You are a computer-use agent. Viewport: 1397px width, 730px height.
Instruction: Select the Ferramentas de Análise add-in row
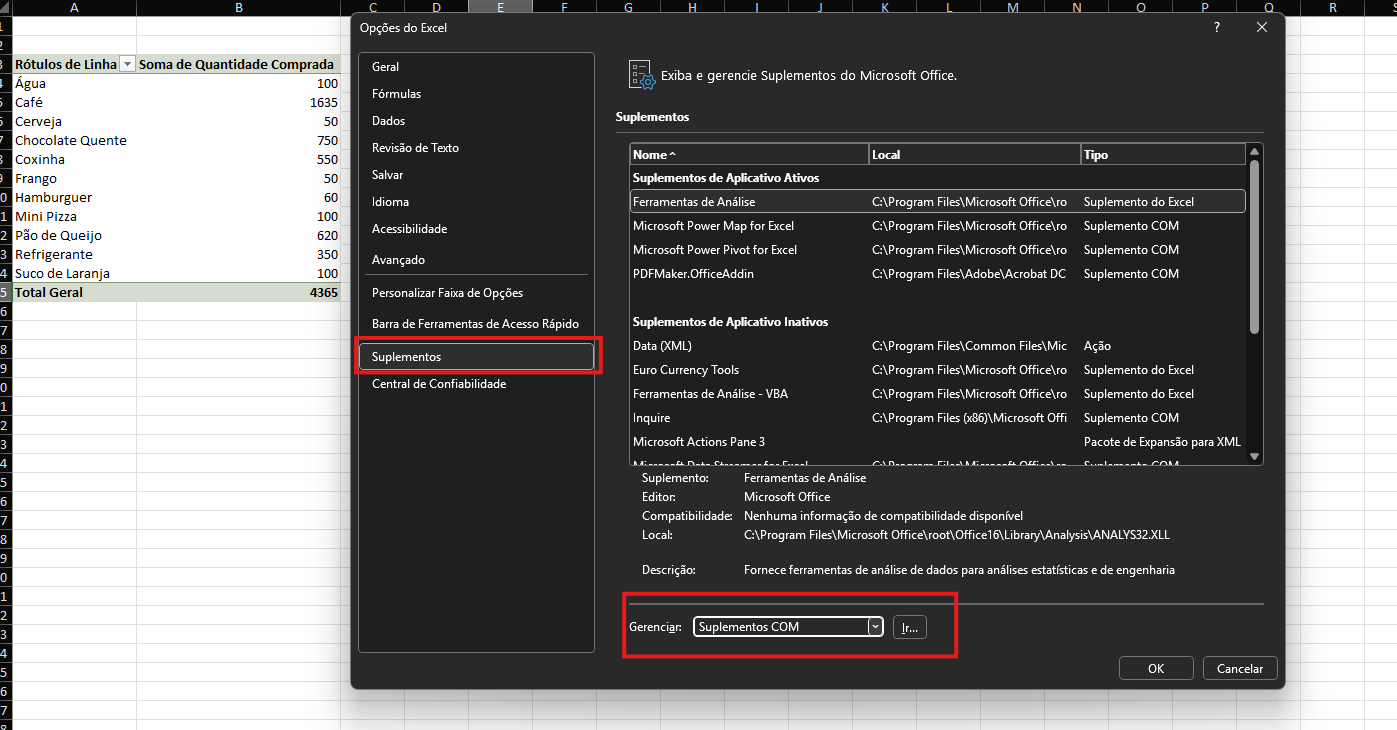coord(938,202)
